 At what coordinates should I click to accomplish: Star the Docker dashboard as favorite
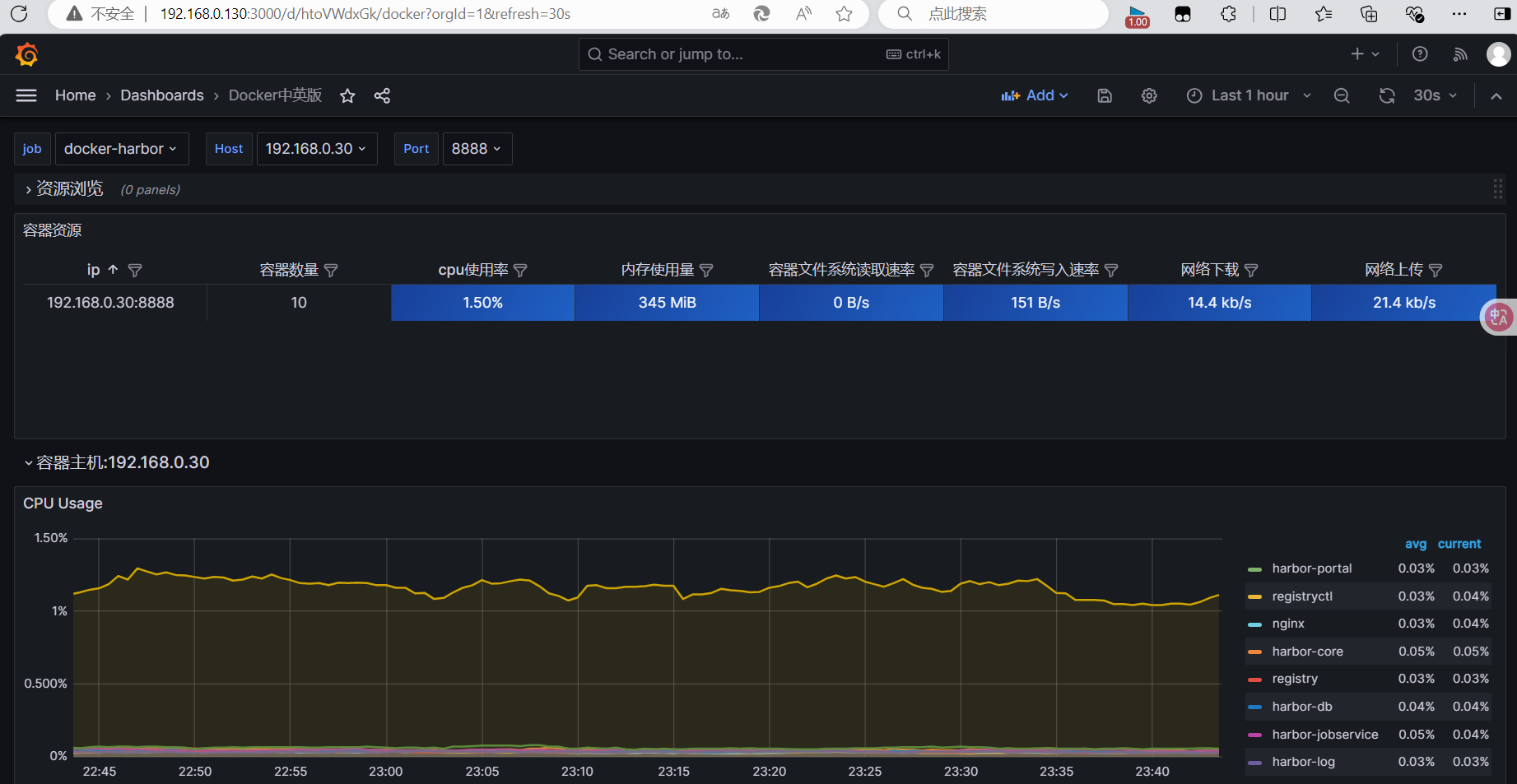pos(347,95)
